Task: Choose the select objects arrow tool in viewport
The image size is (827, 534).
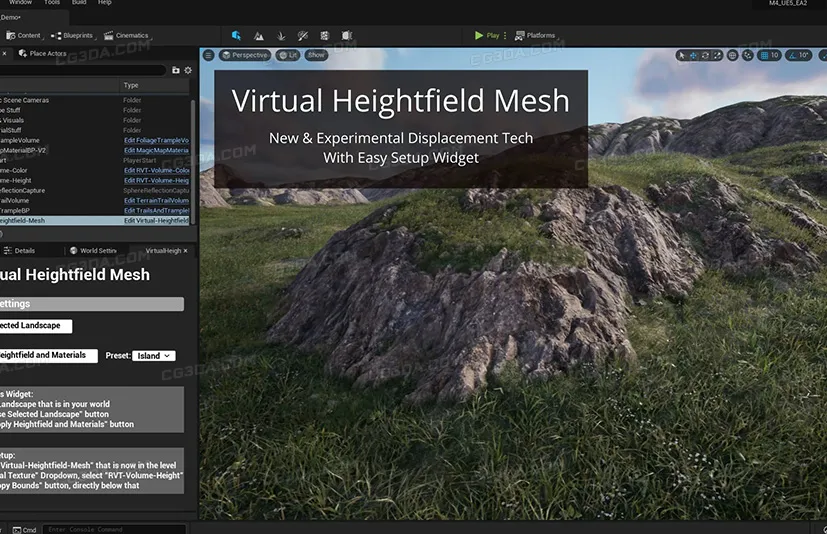Action: (x=681, y=55)
